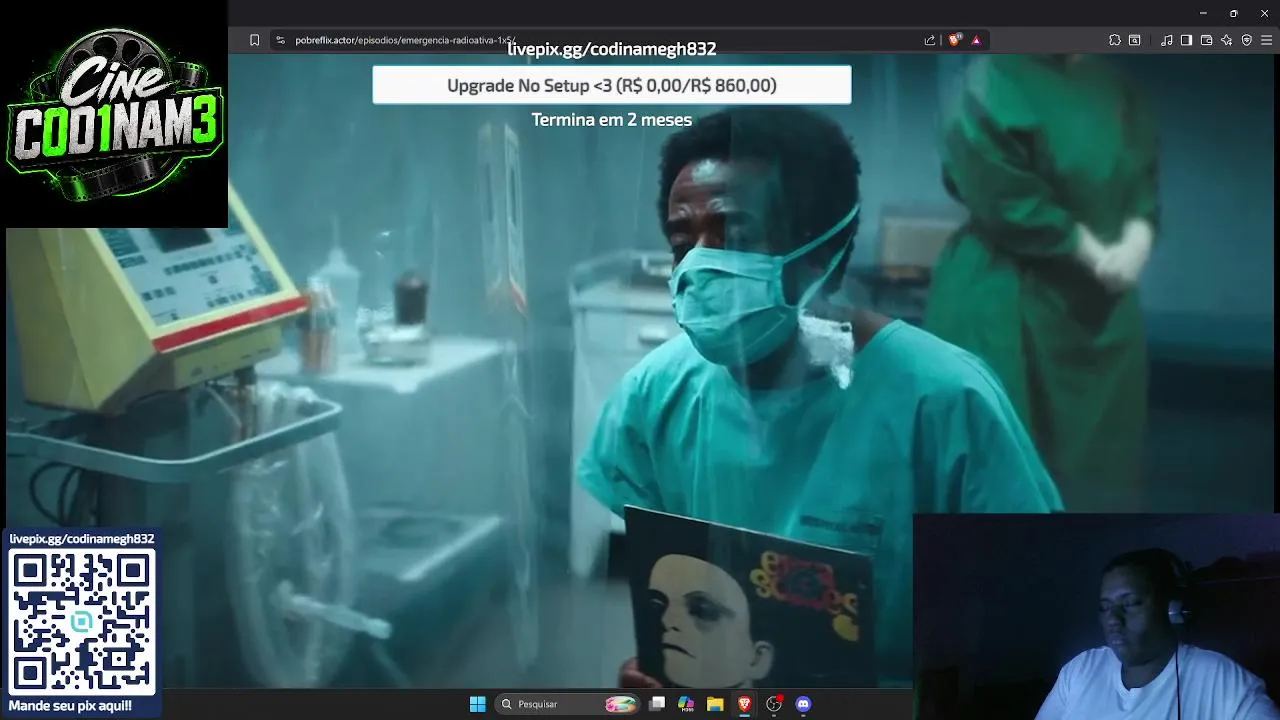Viewport: 1280px width, 720px height.
Task: Open the Brave VPN shield icon
Action: pyautogui.click(x=1247, y=40)
